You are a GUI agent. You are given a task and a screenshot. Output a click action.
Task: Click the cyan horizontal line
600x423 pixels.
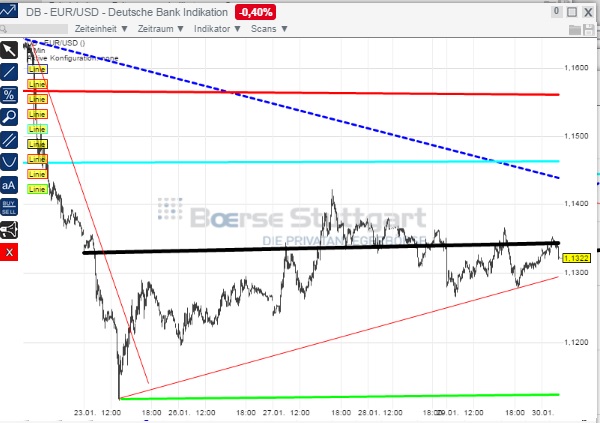291,162
